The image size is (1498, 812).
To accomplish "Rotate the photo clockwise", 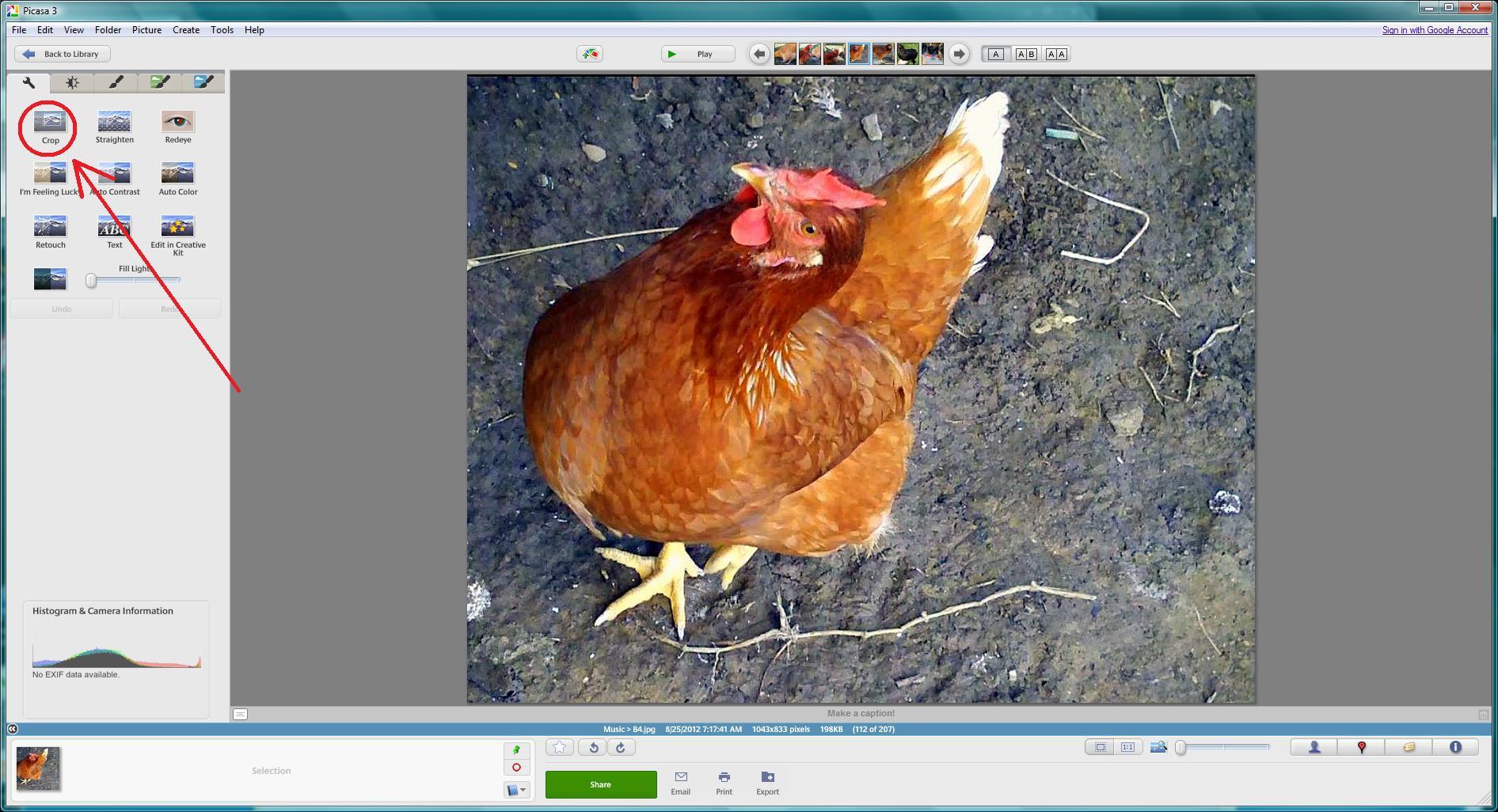I will [x=621, y=748].
